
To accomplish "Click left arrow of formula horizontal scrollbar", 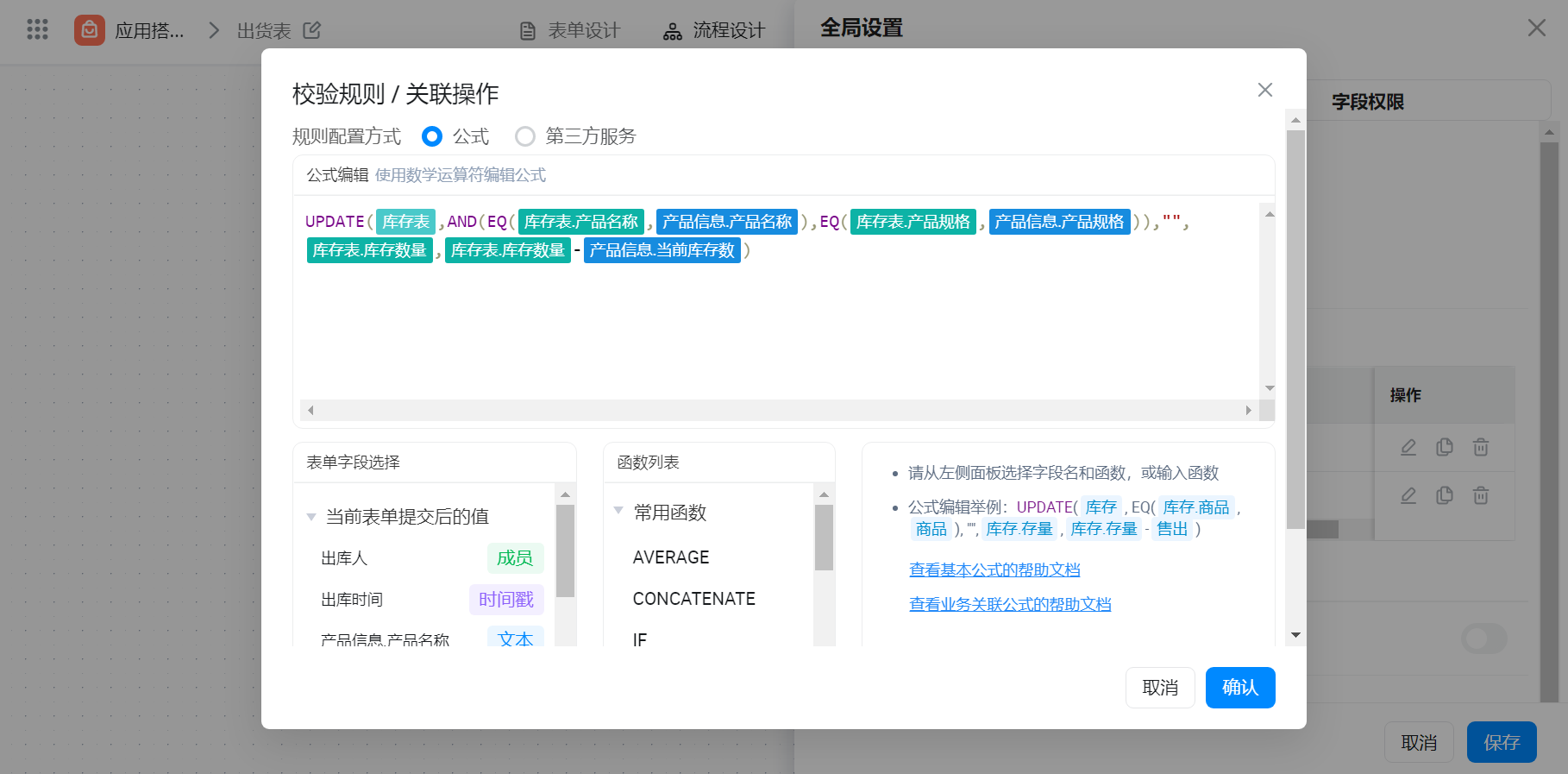I will (310, 410).
